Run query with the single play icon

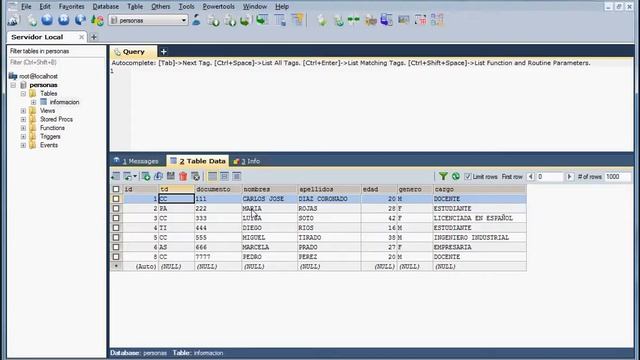pyautogui.click(x=47, y=20)
